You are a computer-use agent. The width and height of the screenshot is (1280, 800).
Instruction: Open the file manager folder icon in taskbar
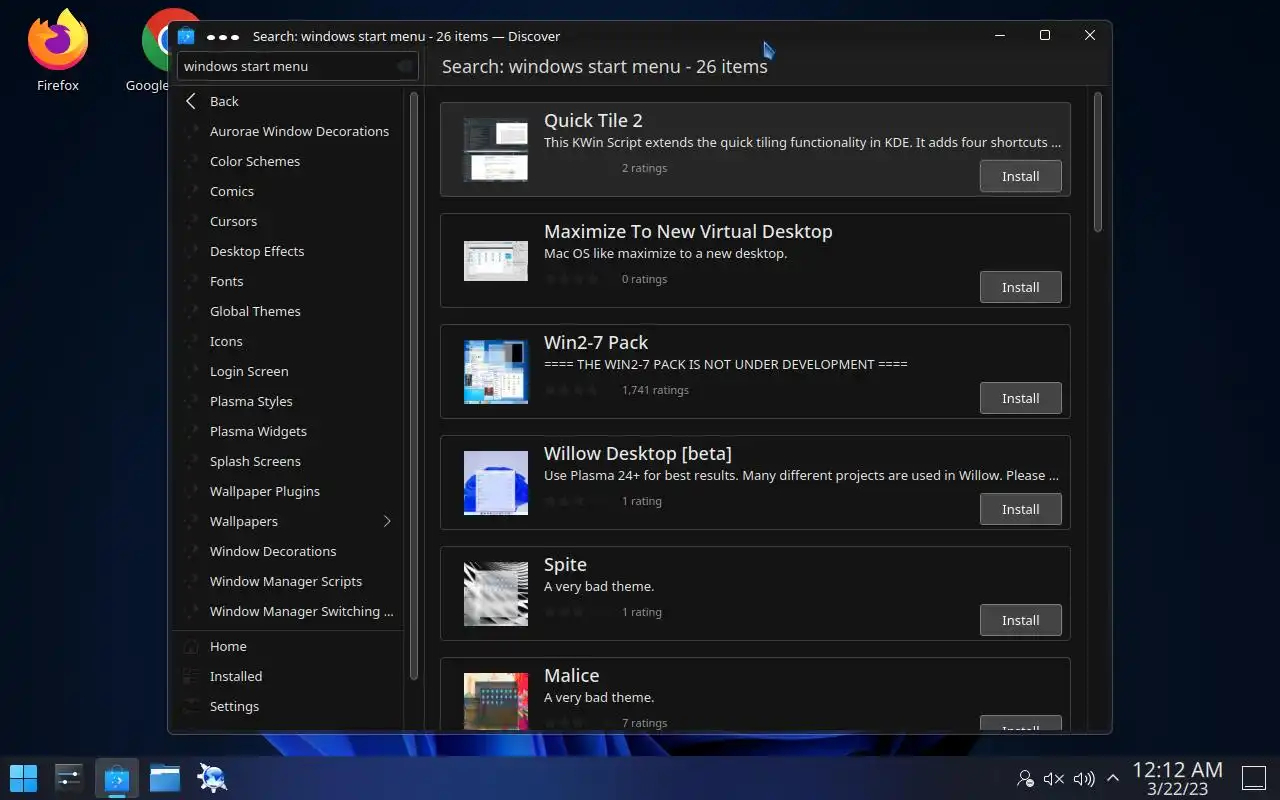pyautogui.click(x=165, y=777)
